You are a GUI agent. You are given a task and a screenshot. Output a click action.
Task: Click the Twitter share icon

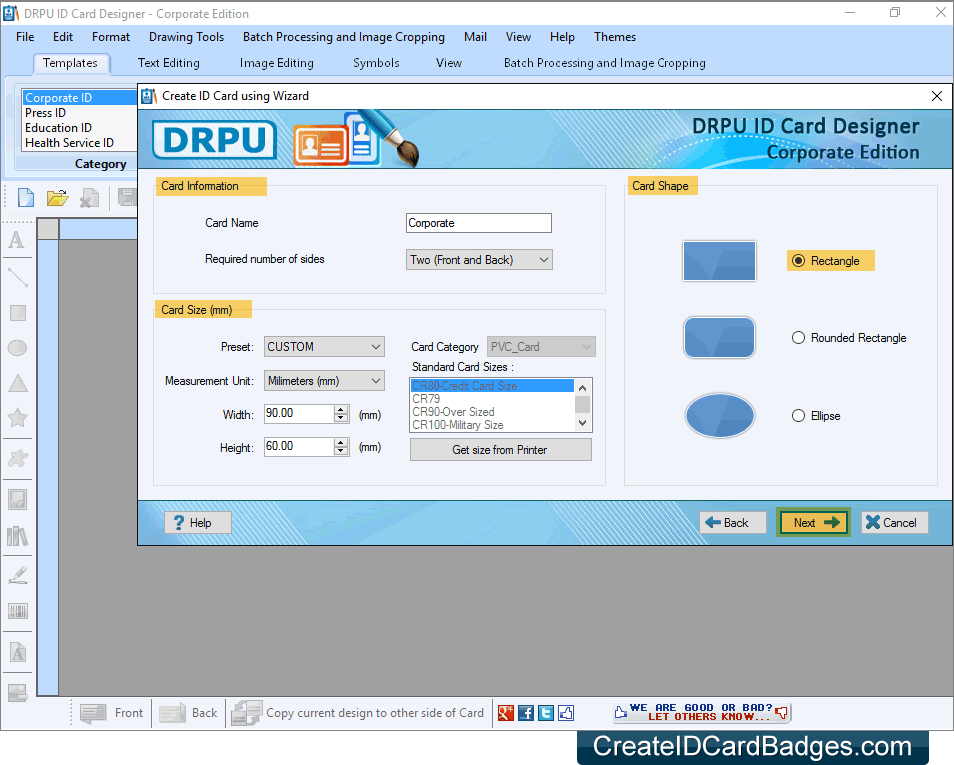pos(546,713)
